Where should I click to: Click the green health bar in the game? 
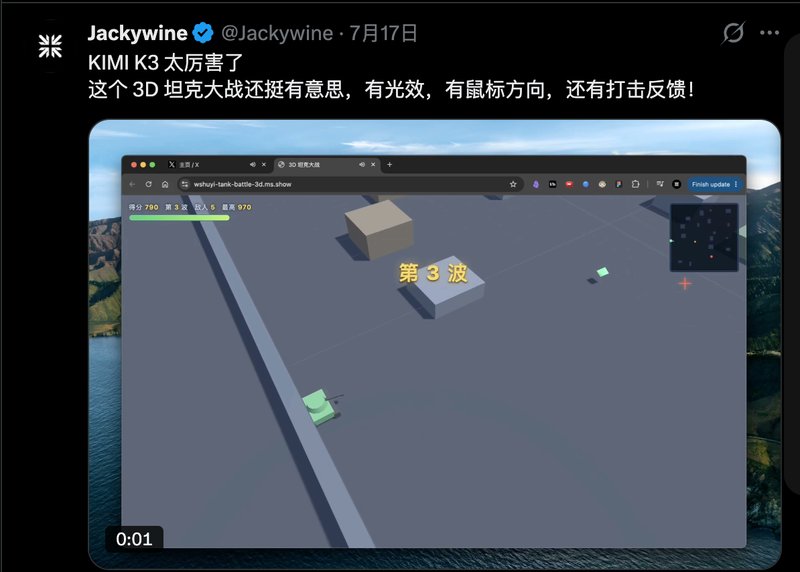click(179, 218)
